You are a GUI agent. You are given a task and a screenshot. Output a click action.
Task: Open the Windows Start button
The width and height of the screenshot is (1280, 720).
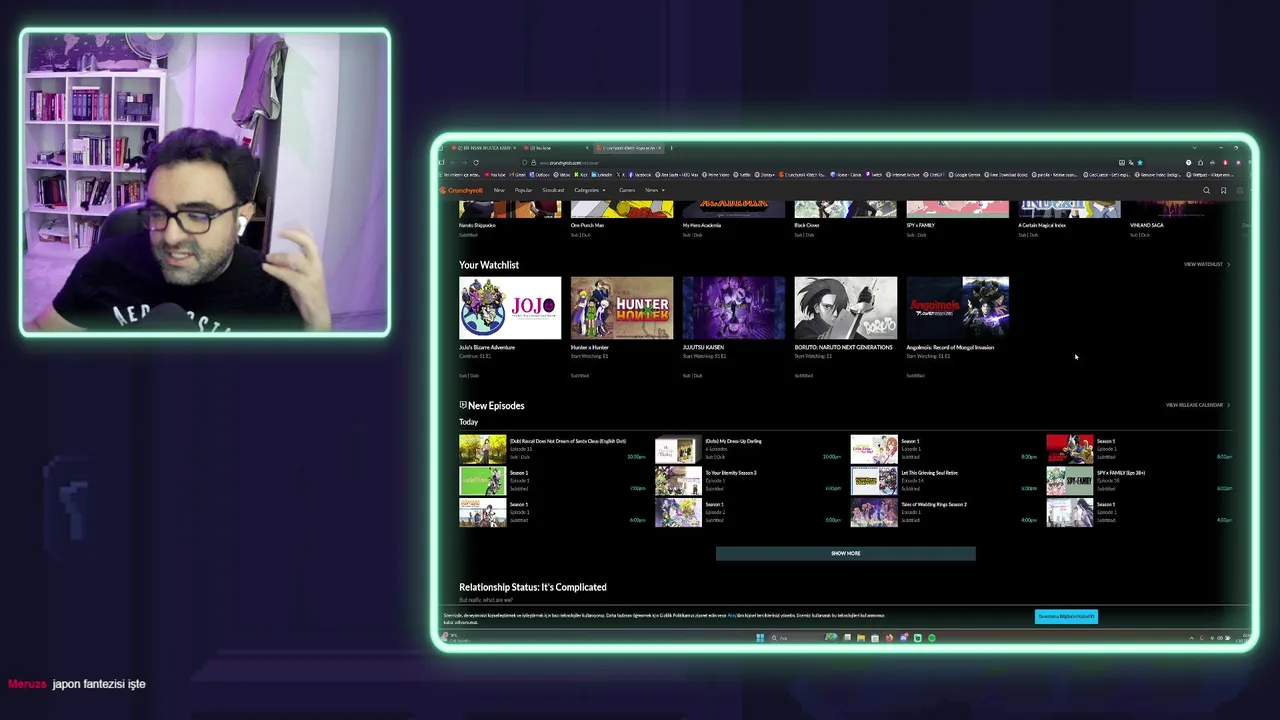(760, 638)
